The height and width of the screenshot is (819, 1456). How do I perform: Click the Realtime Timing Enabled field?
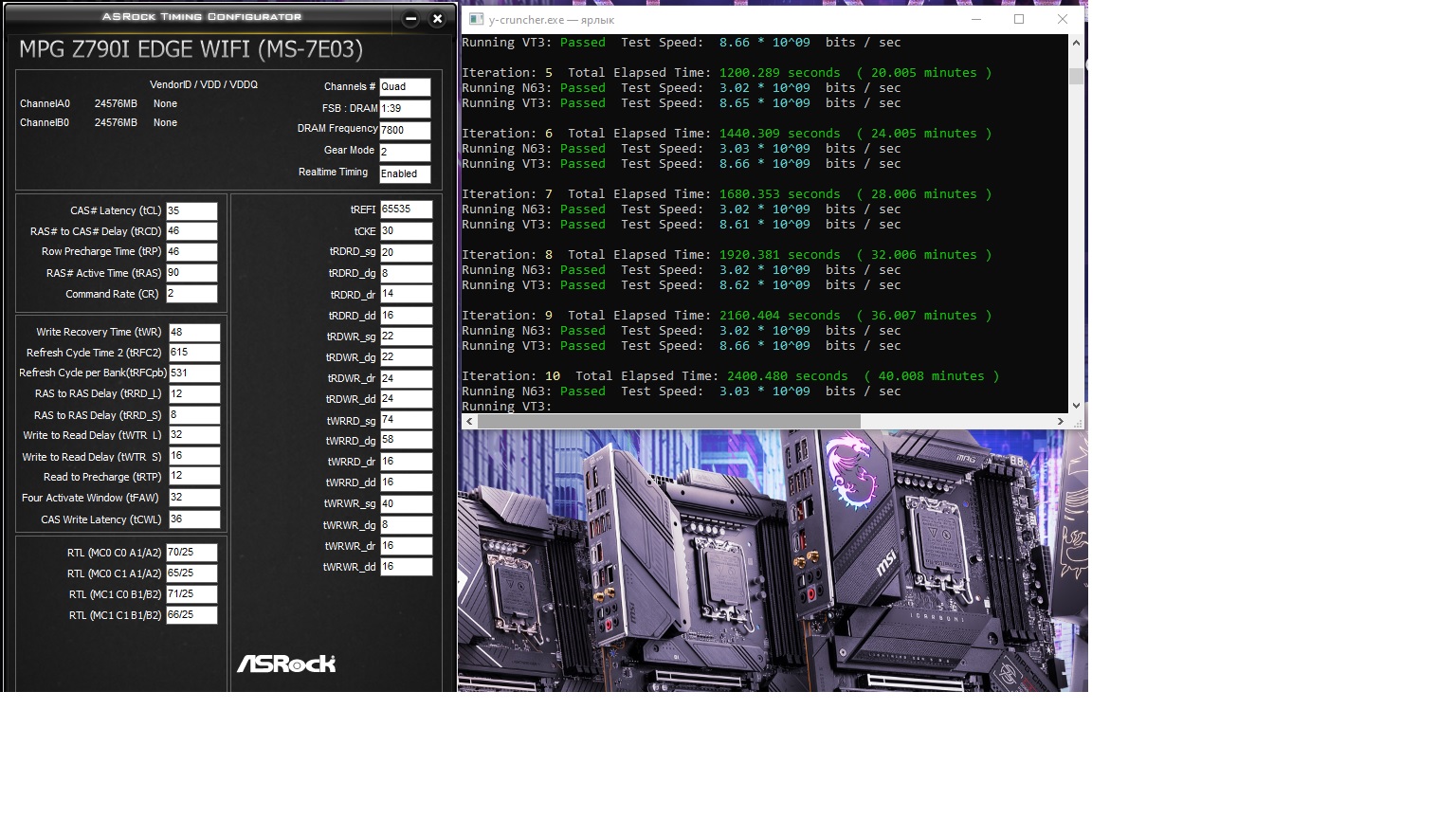pyautogui.click(x=405, y=174)
